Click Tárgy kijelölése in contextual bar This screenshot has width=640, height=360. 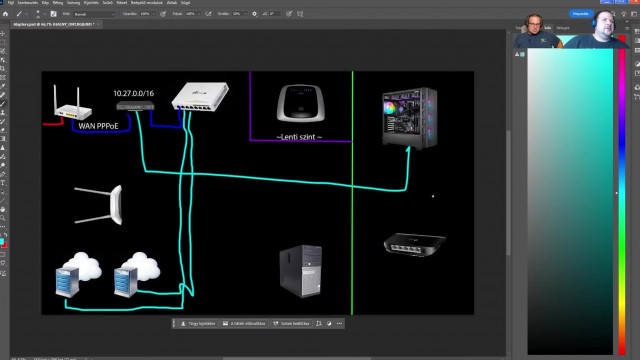coord(198,323)
